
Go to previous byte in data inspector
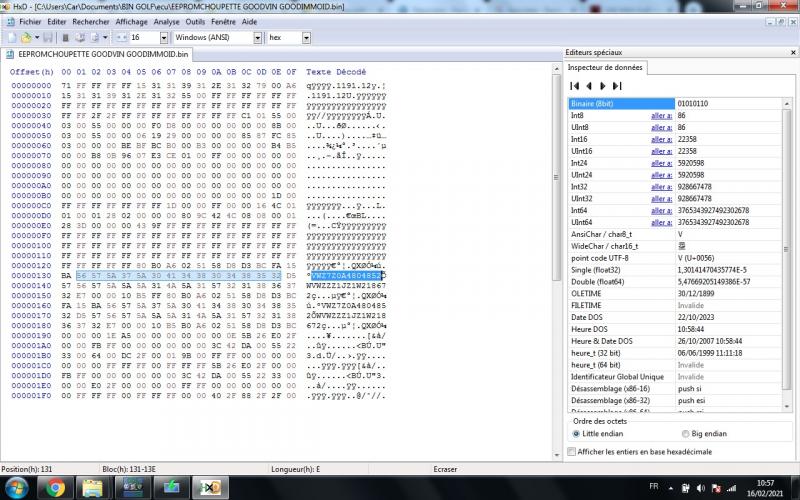[589, 86]
